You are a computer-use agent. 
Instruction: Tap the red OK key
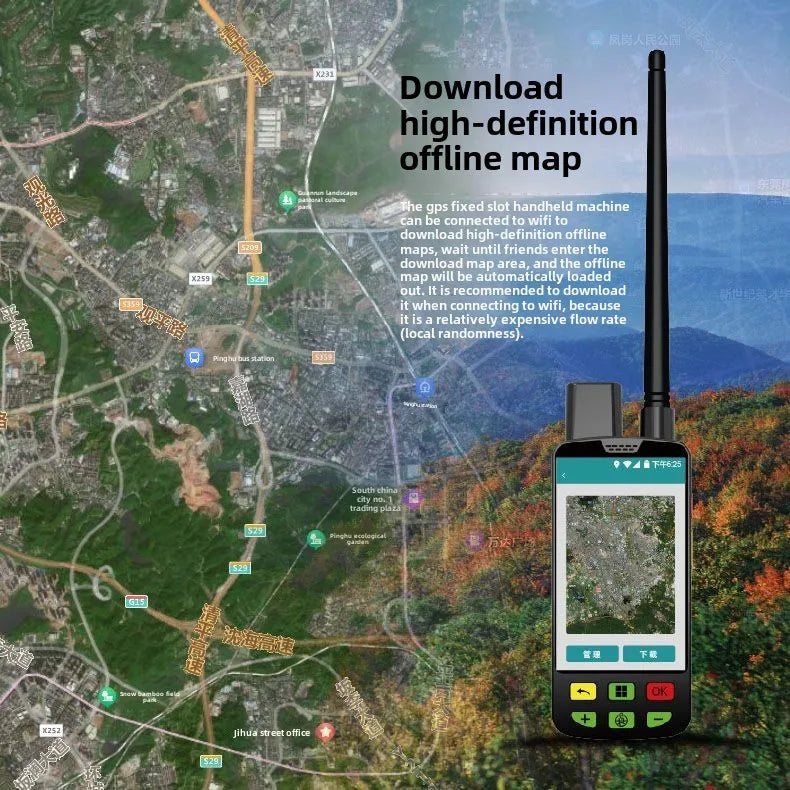[x=660, y=692]
